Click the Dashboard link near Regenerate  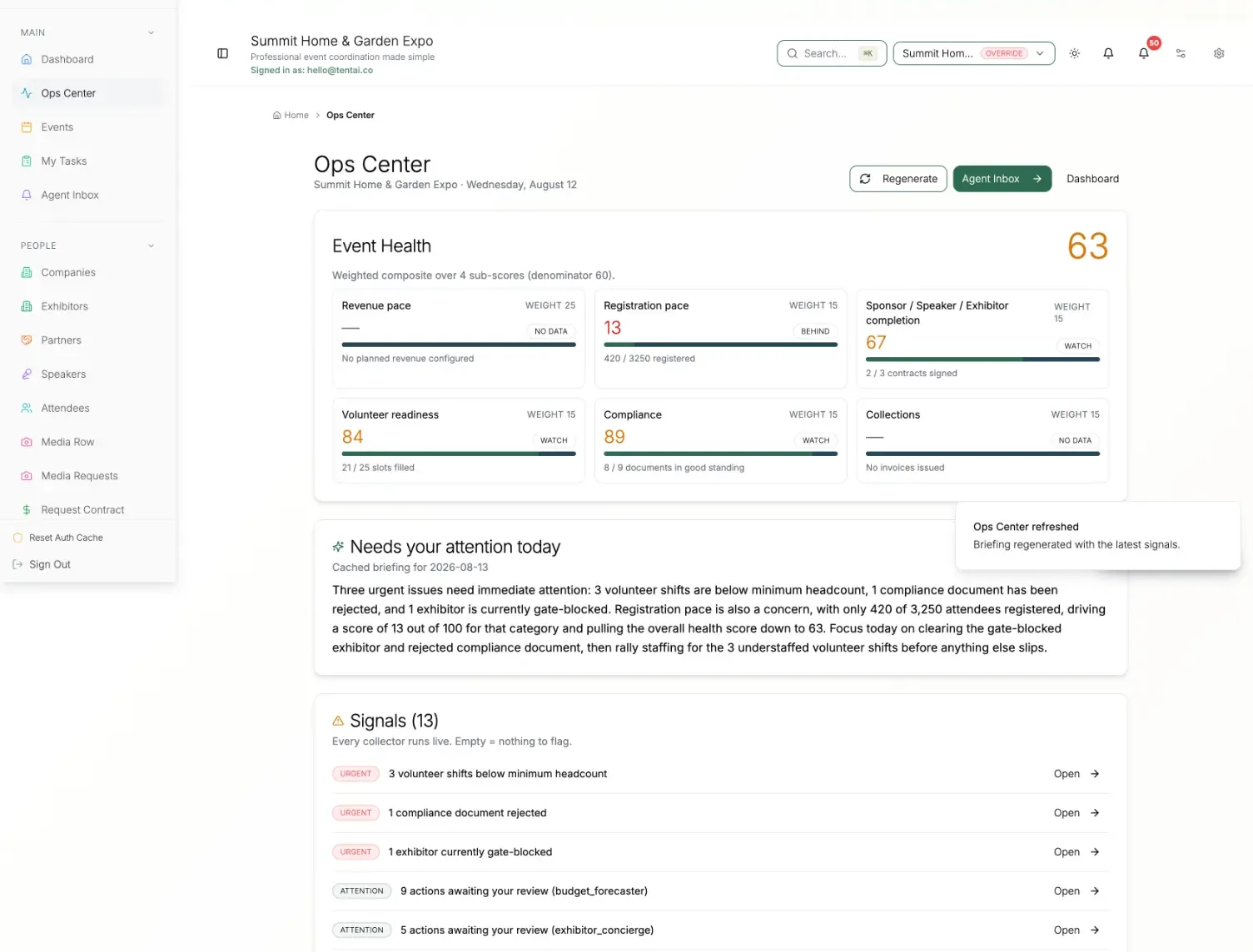(x=1092, y=179)
